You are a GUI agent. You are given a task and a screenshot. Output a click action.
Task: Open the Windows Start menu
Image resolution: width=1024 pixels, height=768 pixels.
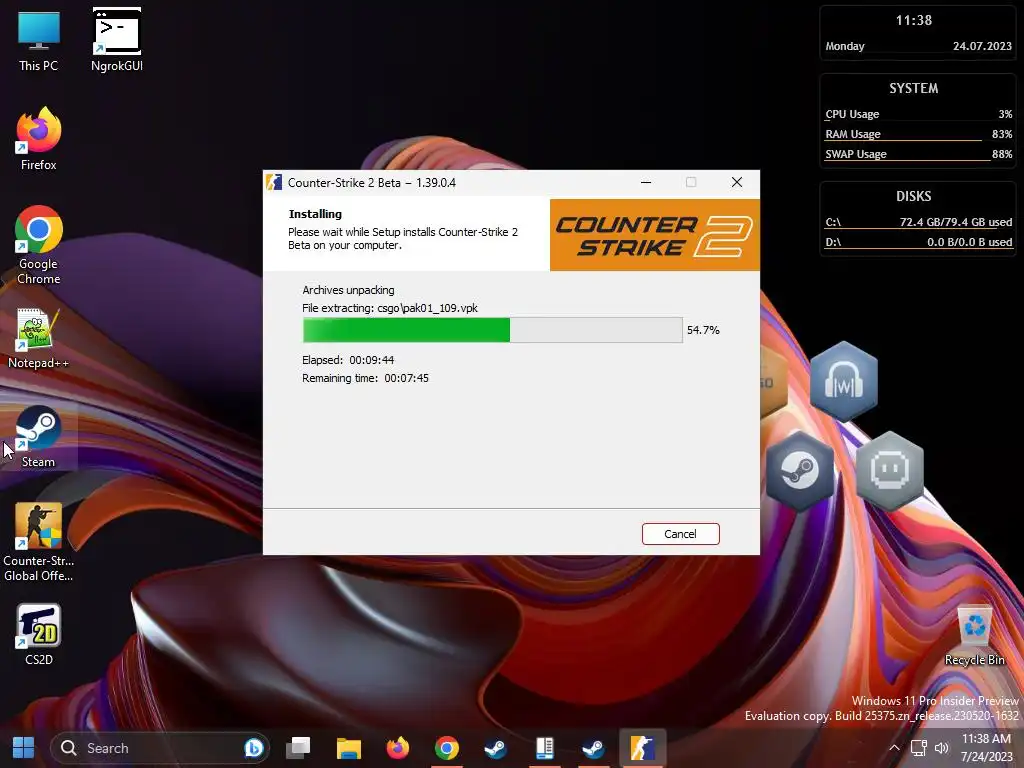24,748
